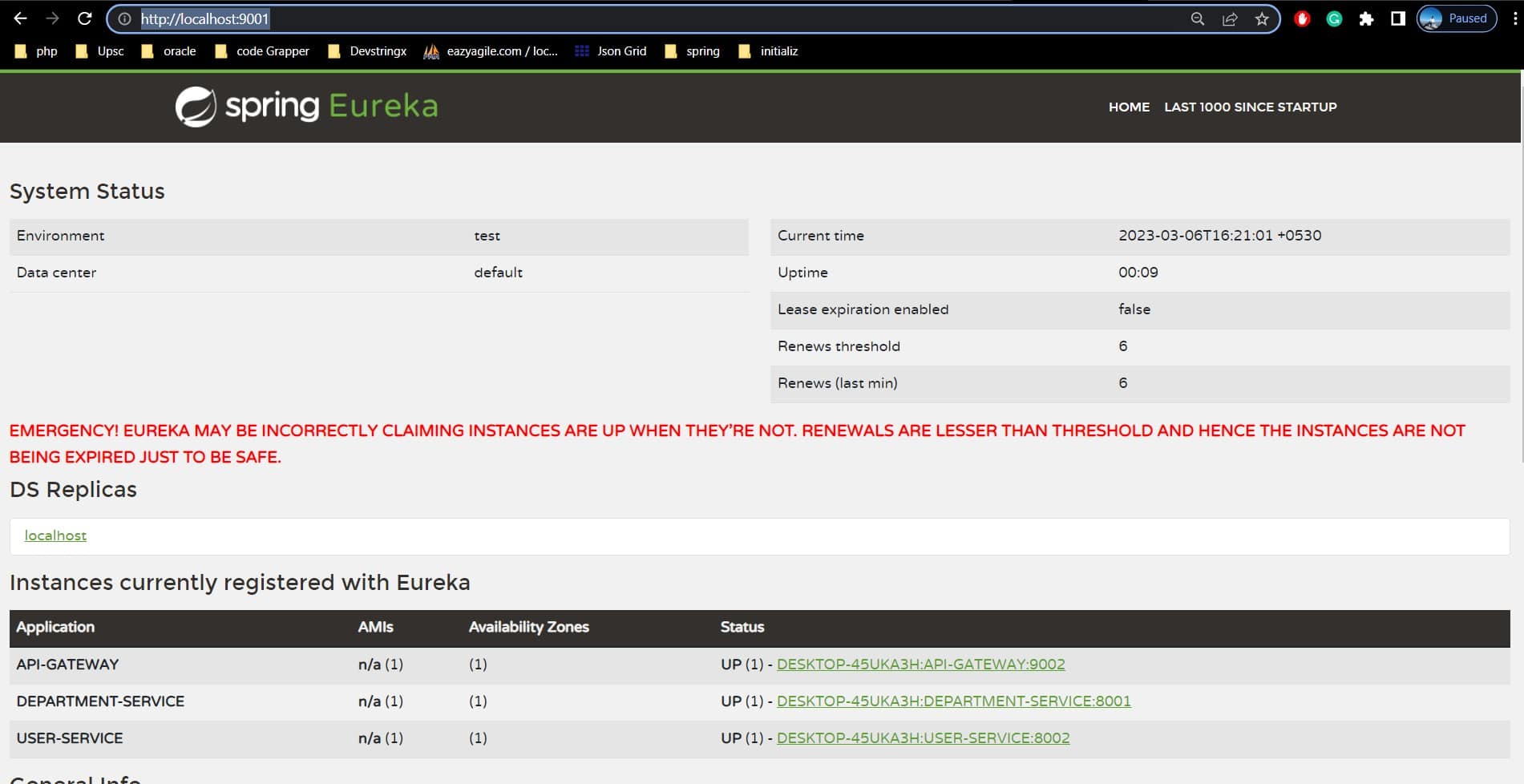Click the Instances currently registered heading
Image resolution: width=1524 pixels, height=784 pixels.
(240, 583)
